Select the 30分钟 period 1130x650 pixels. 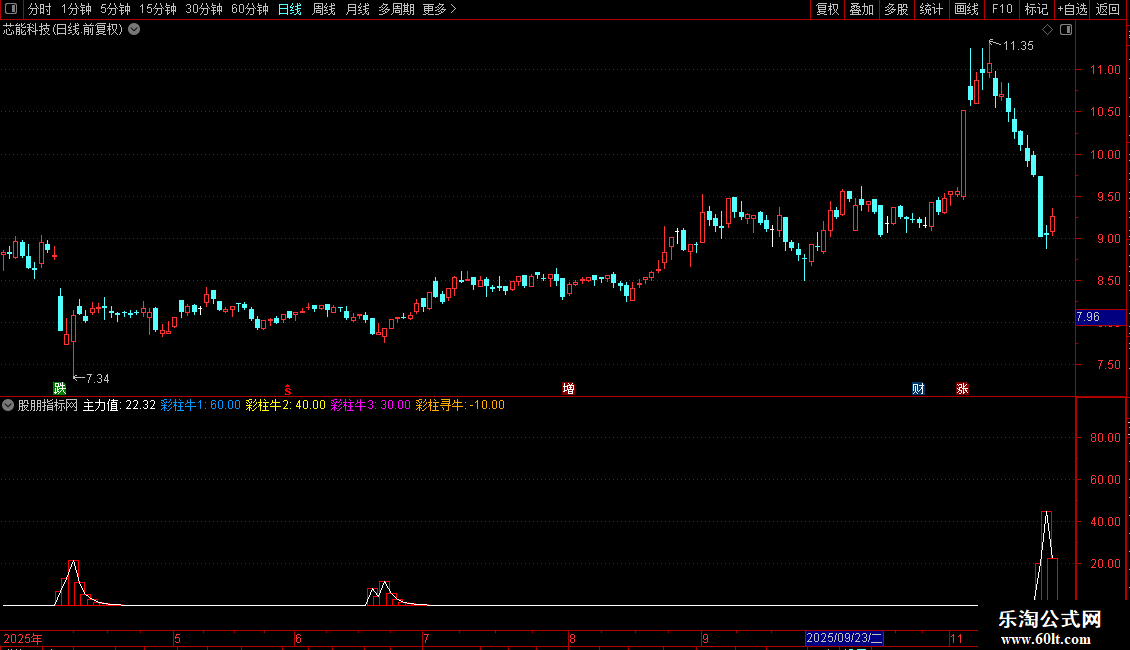(x=204, y=9)
